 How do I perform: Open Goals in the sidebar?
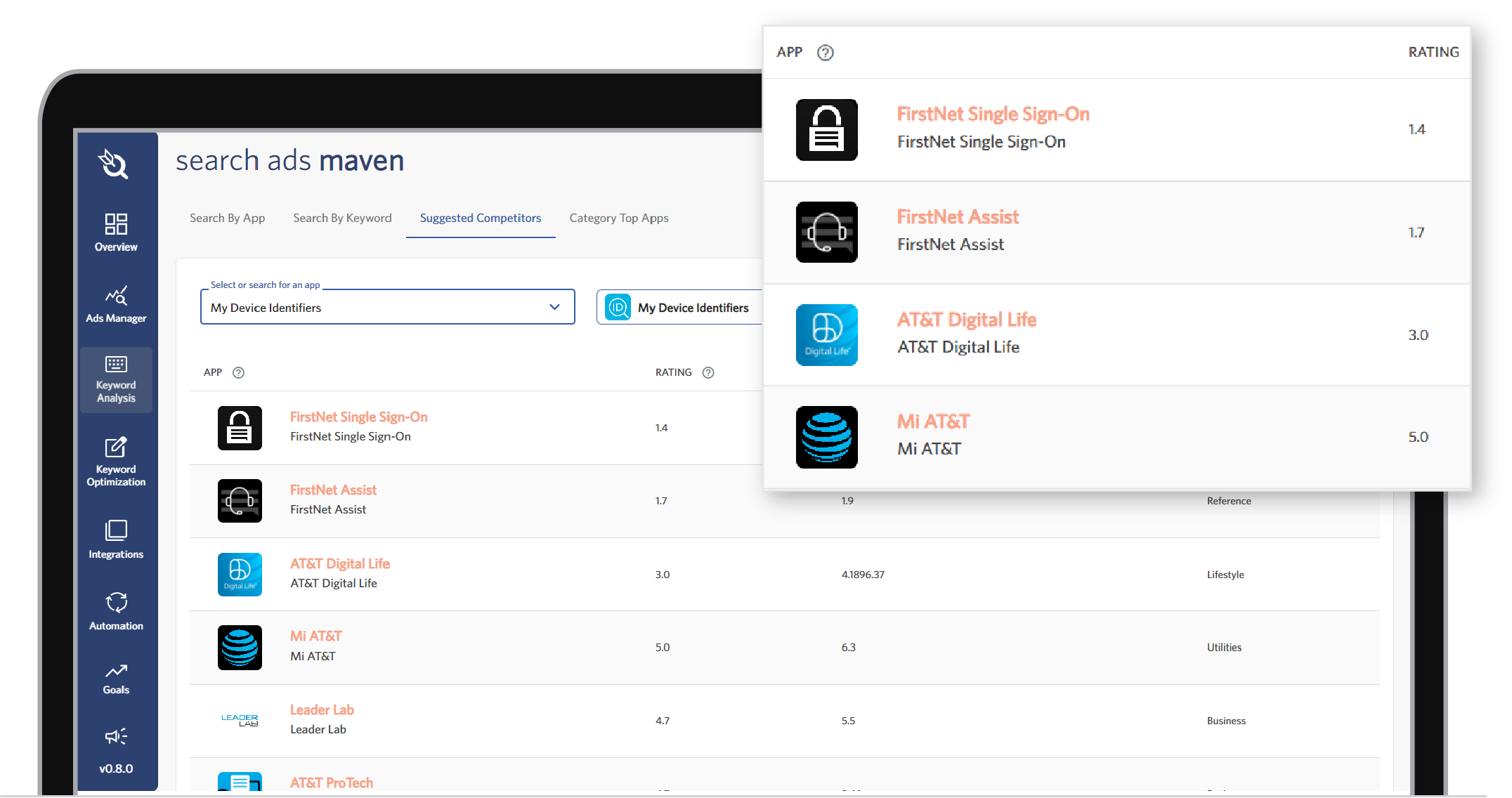tap(116, 679)
